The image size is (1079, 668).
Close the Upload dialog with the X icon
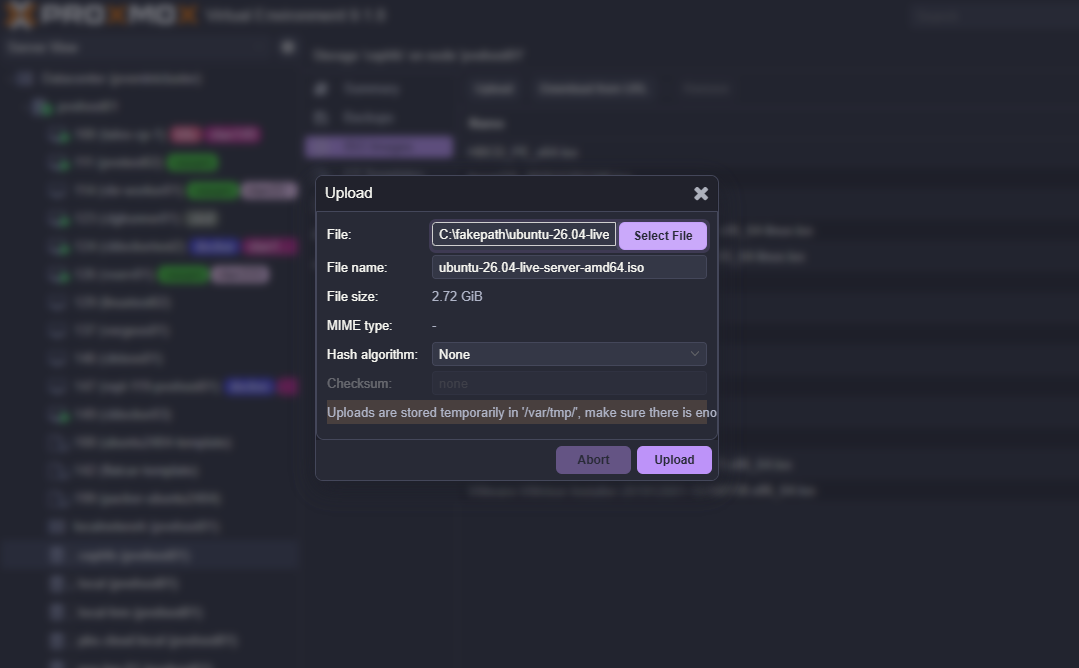coord(701,194)
